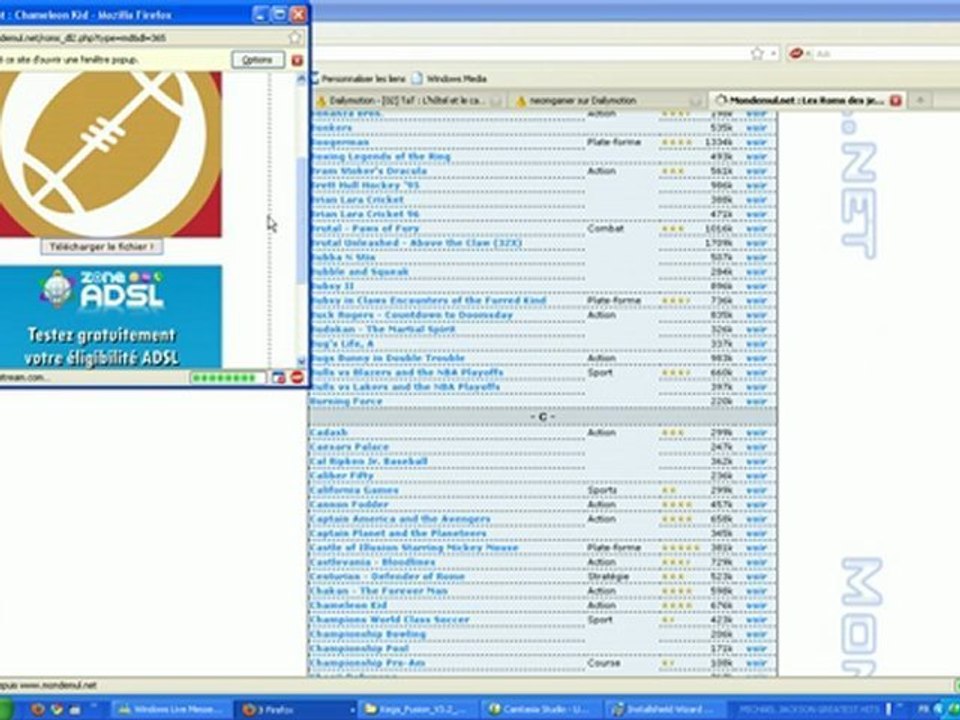Click the '3 Firefox' taskbar group
Viewport: 960px width, 720px height.
tap(294, 710)
